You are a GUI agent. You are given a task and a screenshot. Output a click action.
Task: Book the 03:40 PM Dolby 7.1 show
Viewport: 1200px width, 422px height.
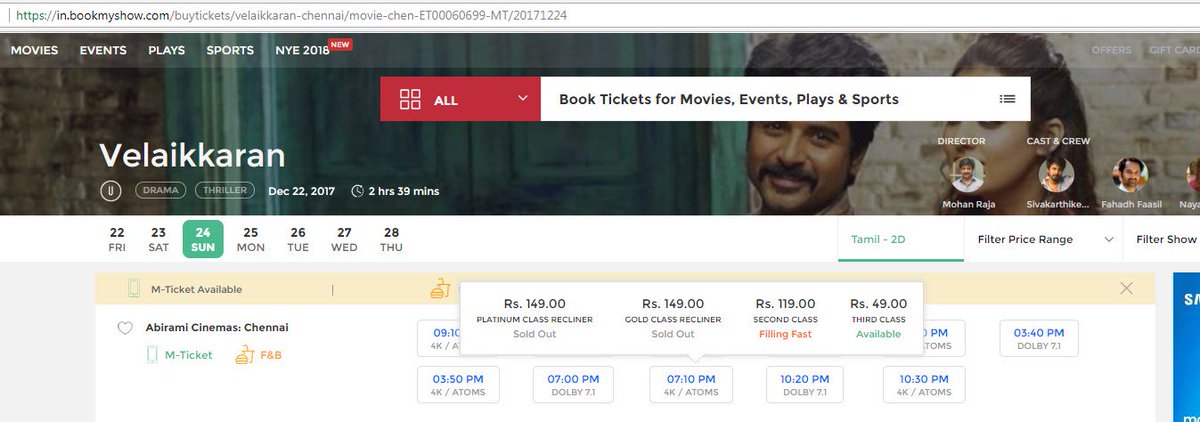(x=1040, y=338)
